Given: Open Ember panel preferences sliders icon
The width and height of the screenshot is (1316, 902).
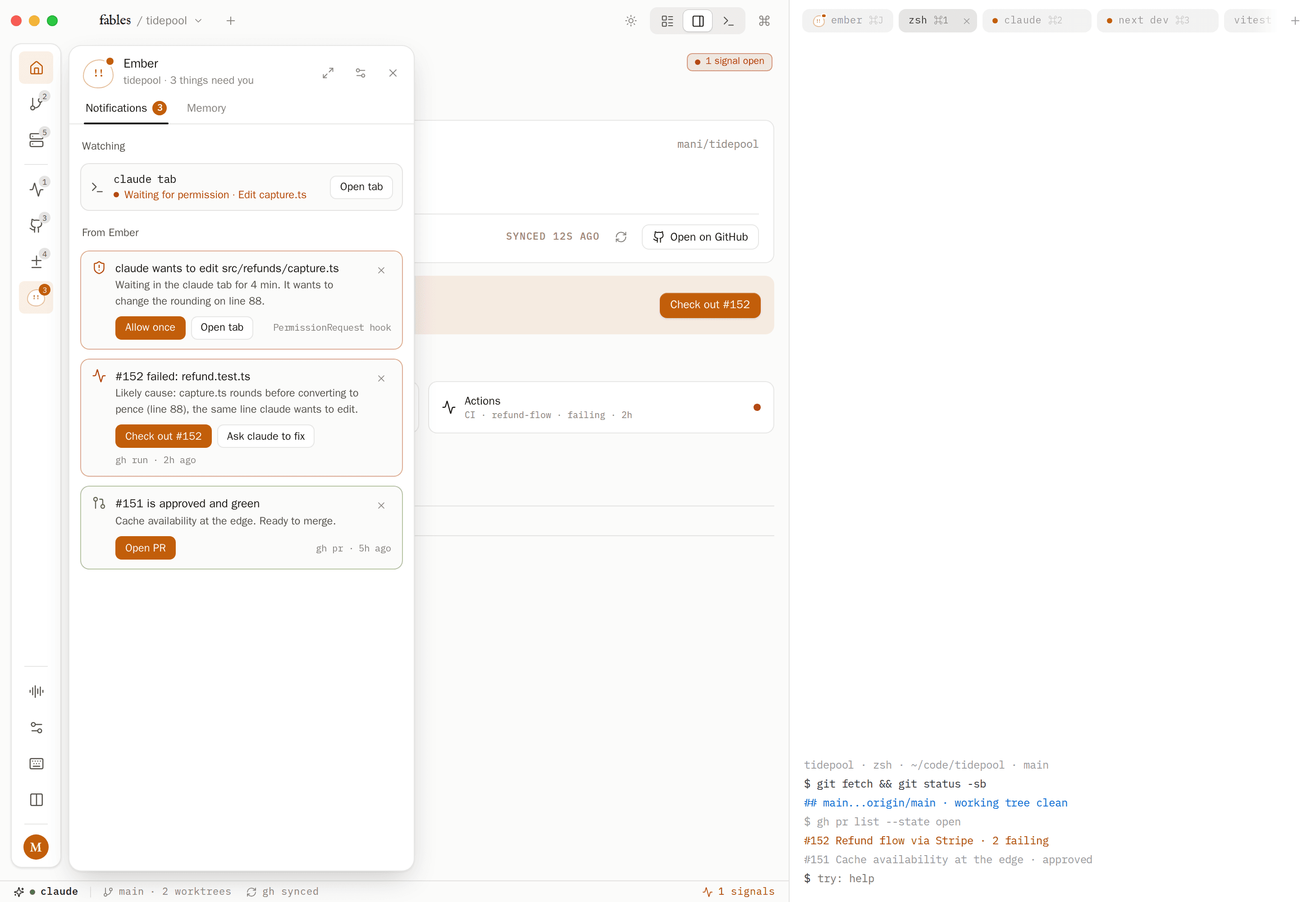Looking at the screenshot, I should coord(361,73).
